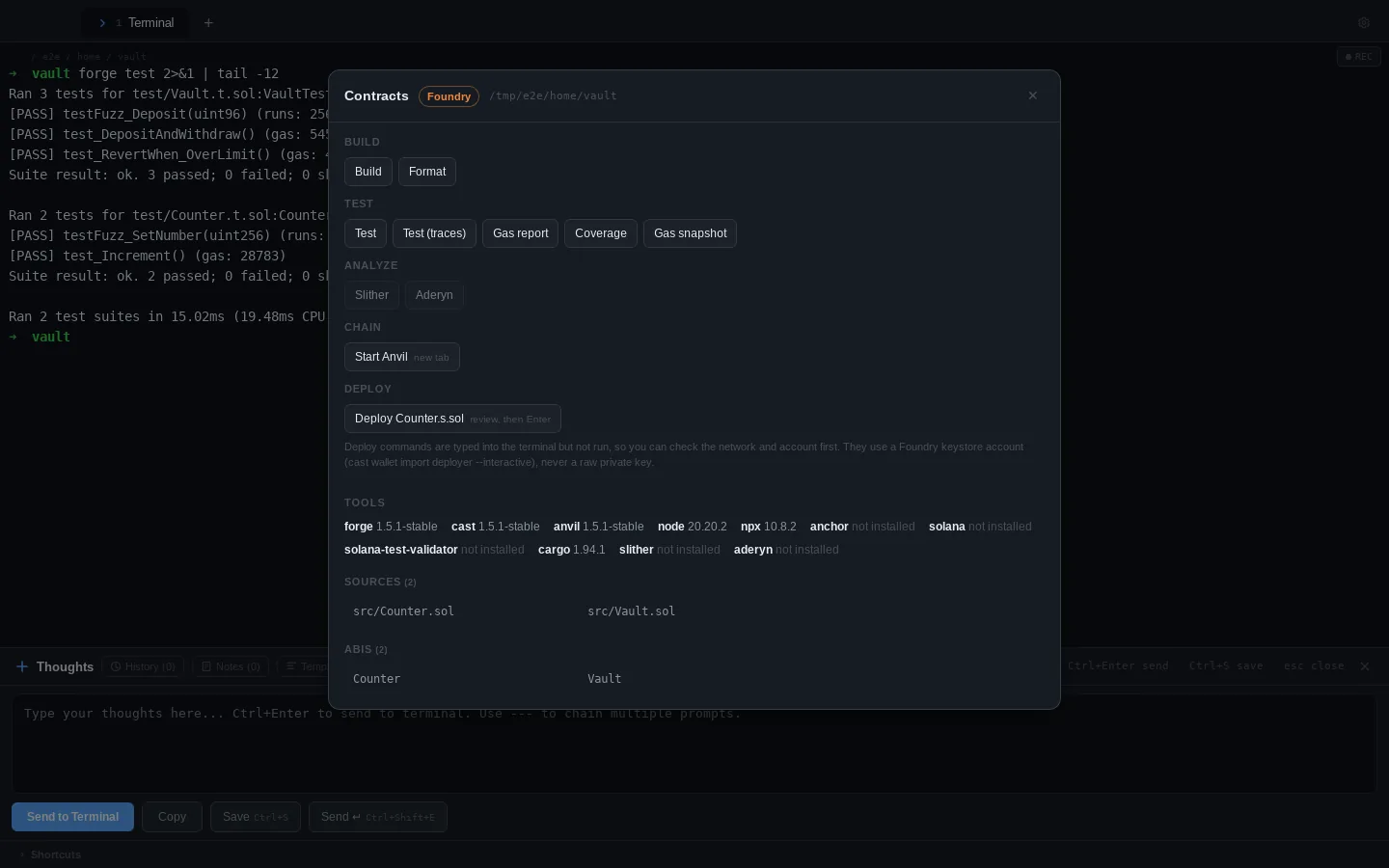Screen dimensions: 1389x868
Task: Generate a Gas report
Action: tap(521, 233)
